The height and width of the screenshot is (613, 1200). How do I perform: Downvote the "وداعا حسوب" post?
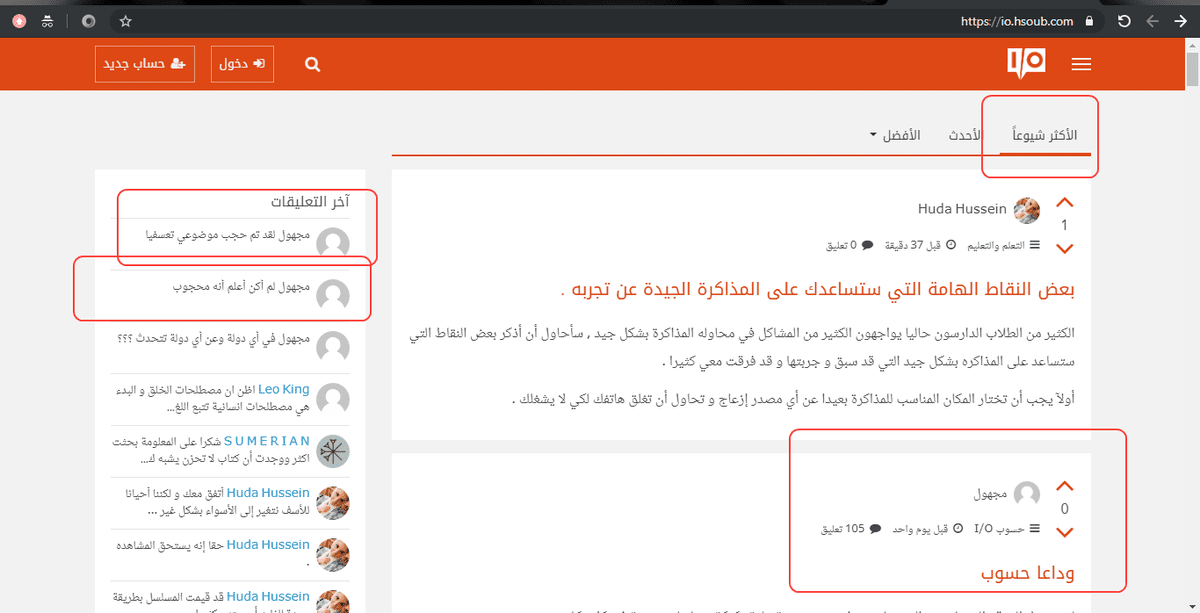coord(1064,531)
